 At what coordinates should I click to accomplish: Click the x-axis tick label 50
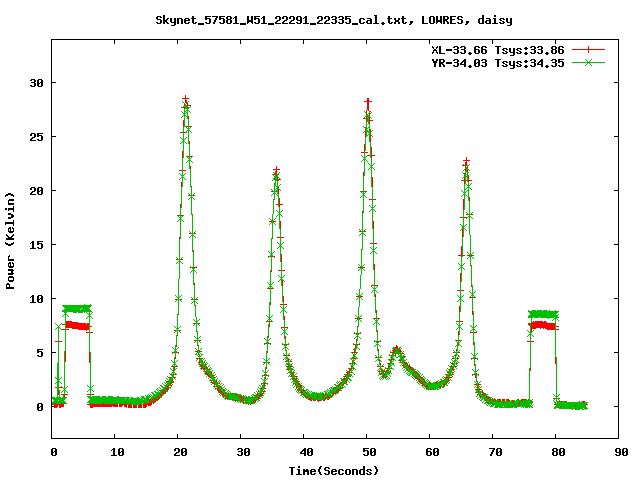pyautogui.click(x=369, y=452)
